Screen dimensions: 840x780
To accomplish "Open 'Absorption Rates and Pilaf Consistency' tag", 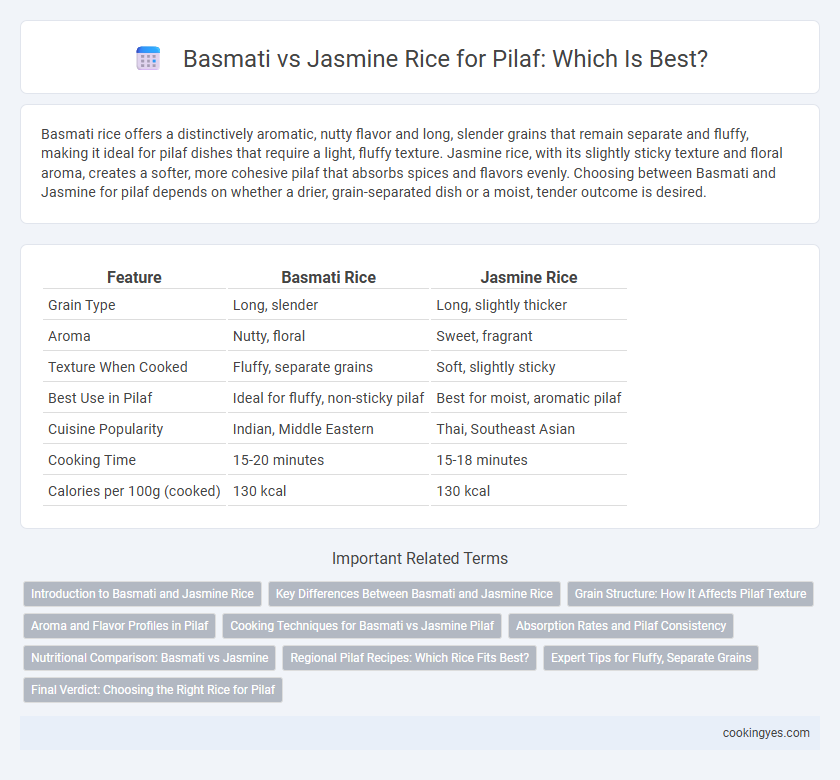I will pyautogui.click(x=620, y=626).
